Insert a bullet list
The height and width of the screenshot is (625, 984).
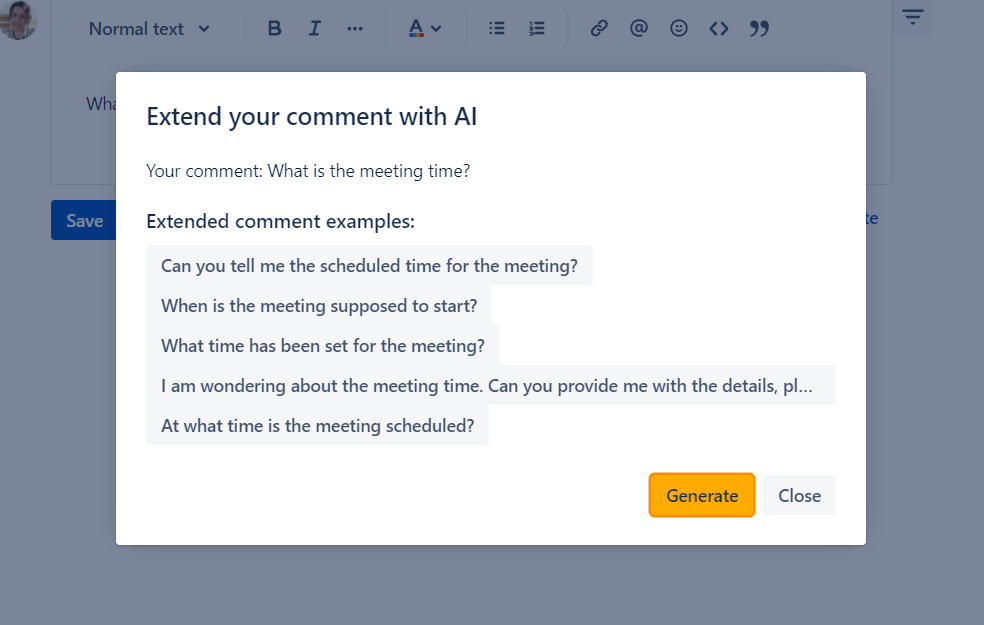(x=497, y=29)
